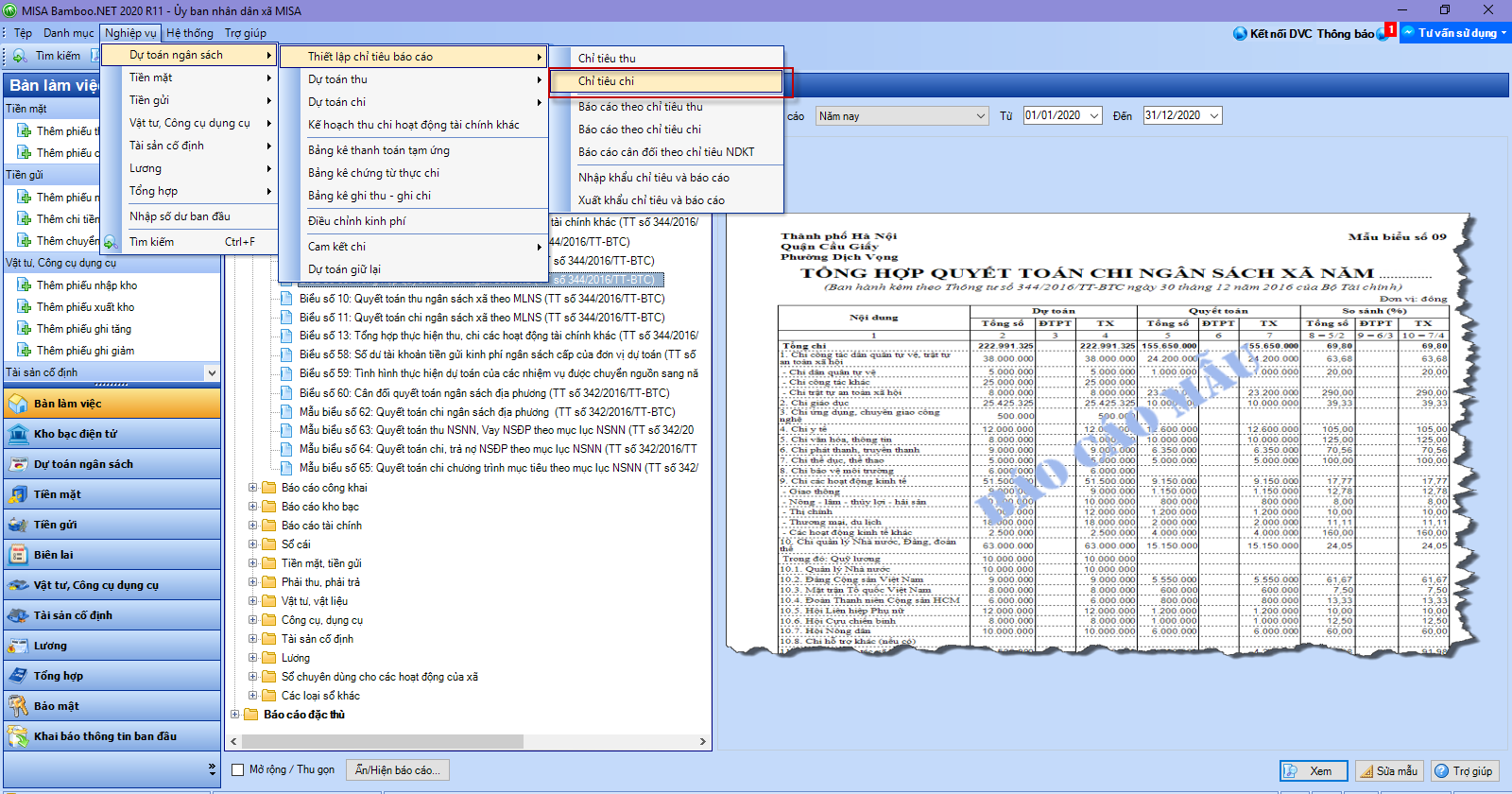Toggle the Mở rộng / Thu gọn checkbox
This screenshot has height=794, width=1512.
[238, 769]
